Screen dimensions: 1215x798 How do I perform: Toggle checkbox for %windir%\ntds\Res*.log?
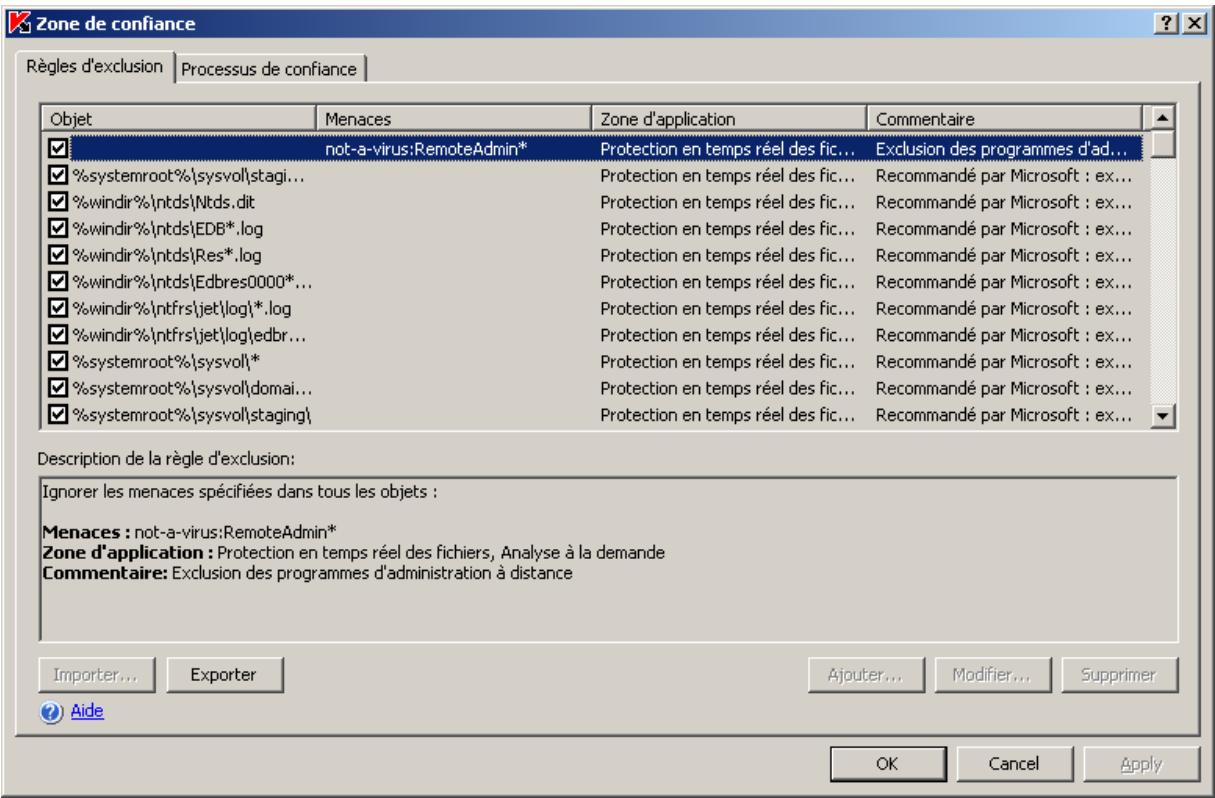tap(58, 255)
